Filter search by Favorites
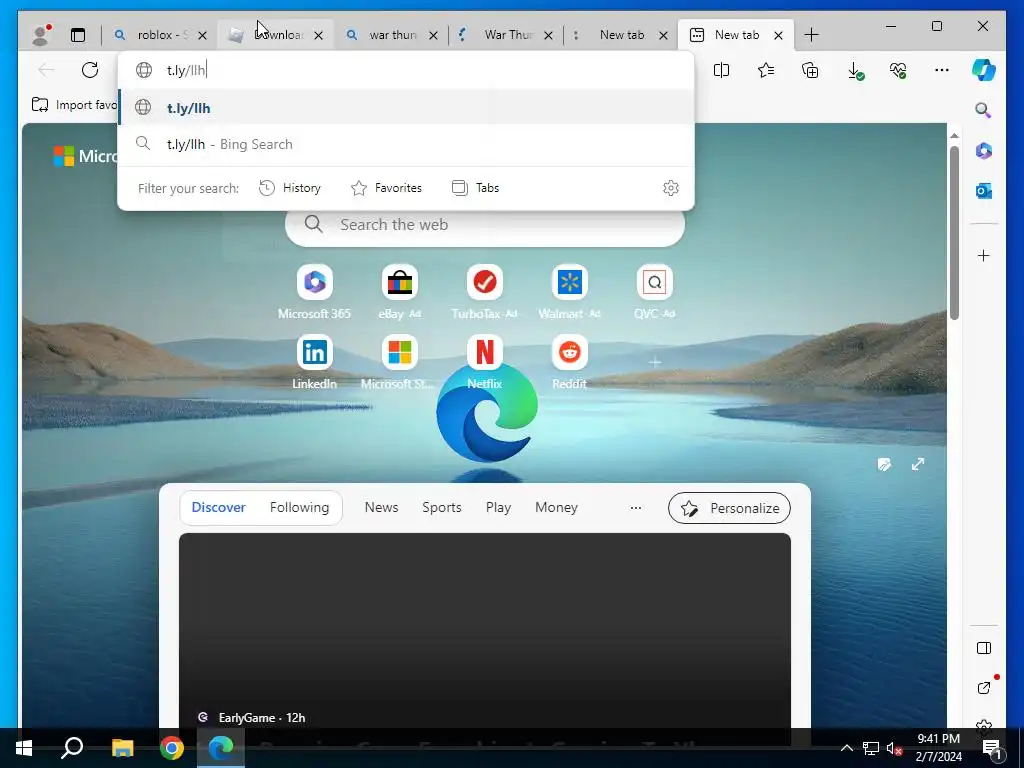The width and height of the screenshot is (1024, 768). click(x=387, y=188)
